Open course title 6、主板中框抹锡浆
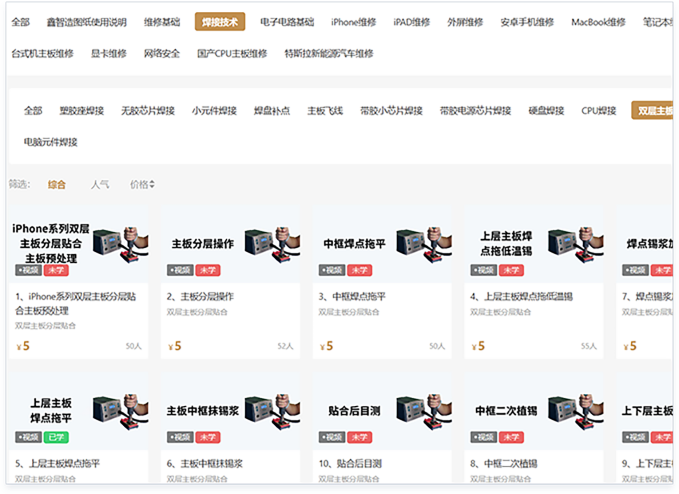 tap(205, 464)
